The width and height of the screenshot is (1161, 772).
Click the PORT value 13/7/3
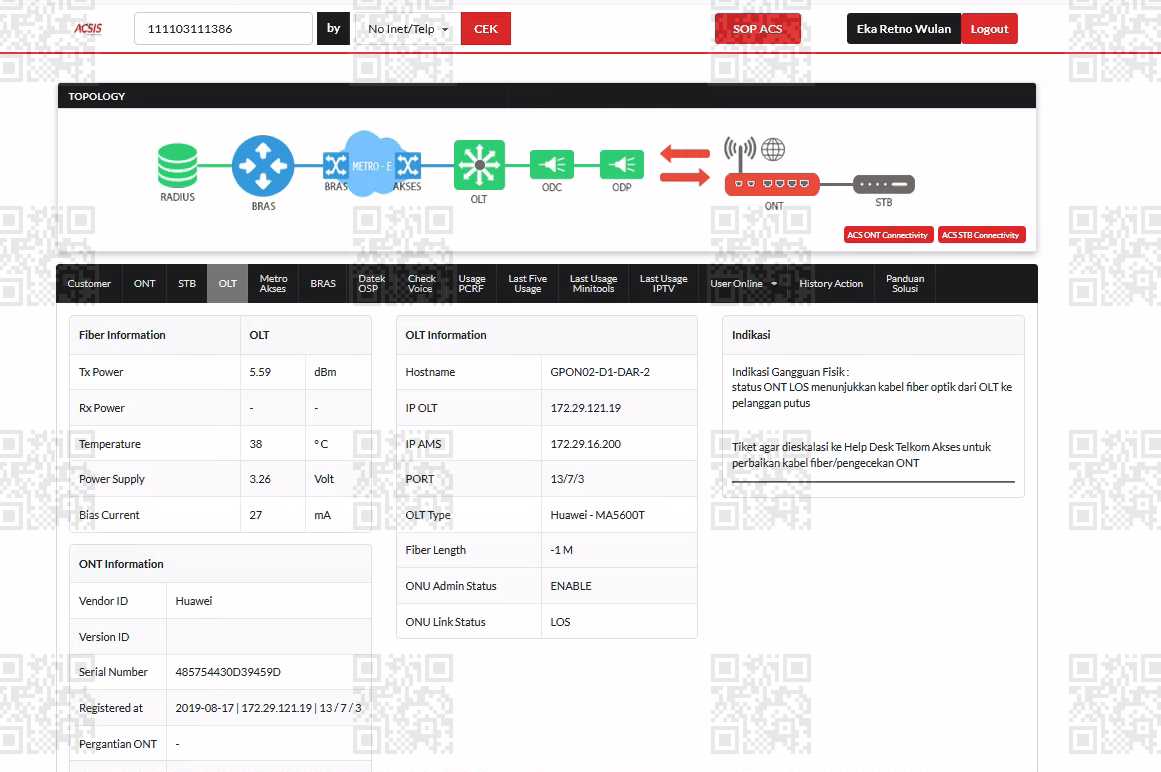[x=567, y=479]
